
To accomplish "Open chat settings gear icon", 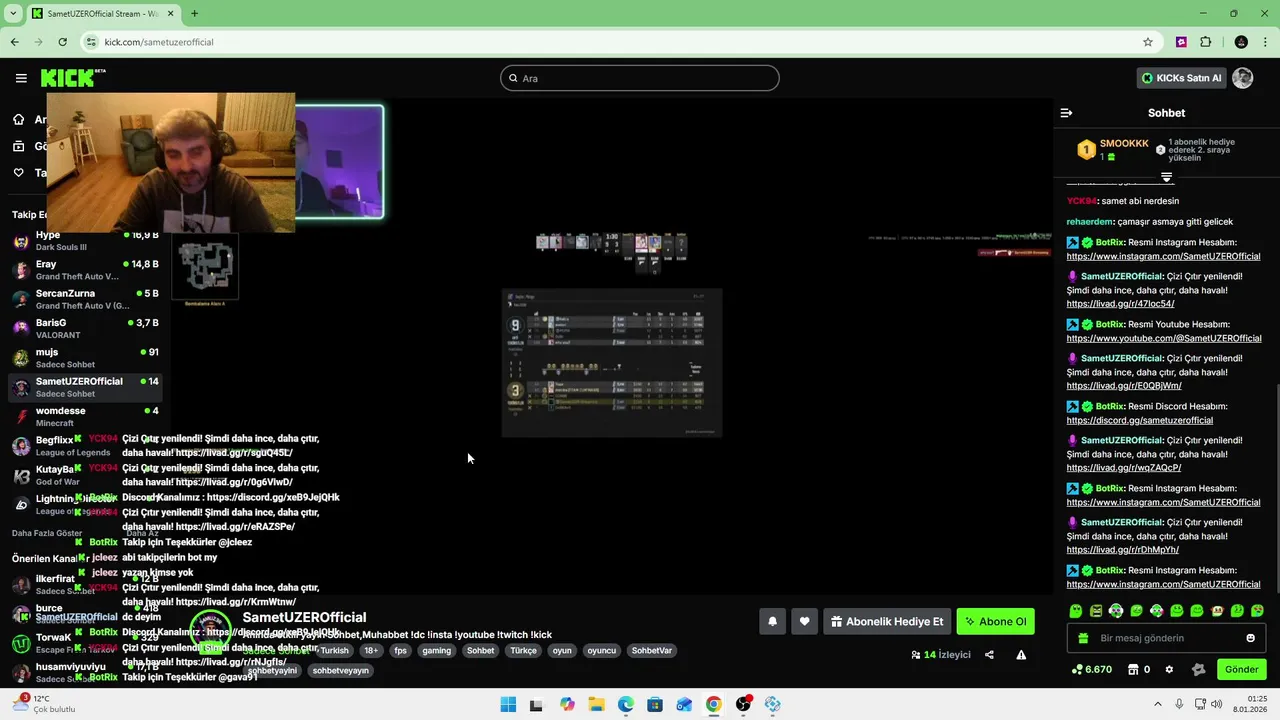I will point(1169,669).
